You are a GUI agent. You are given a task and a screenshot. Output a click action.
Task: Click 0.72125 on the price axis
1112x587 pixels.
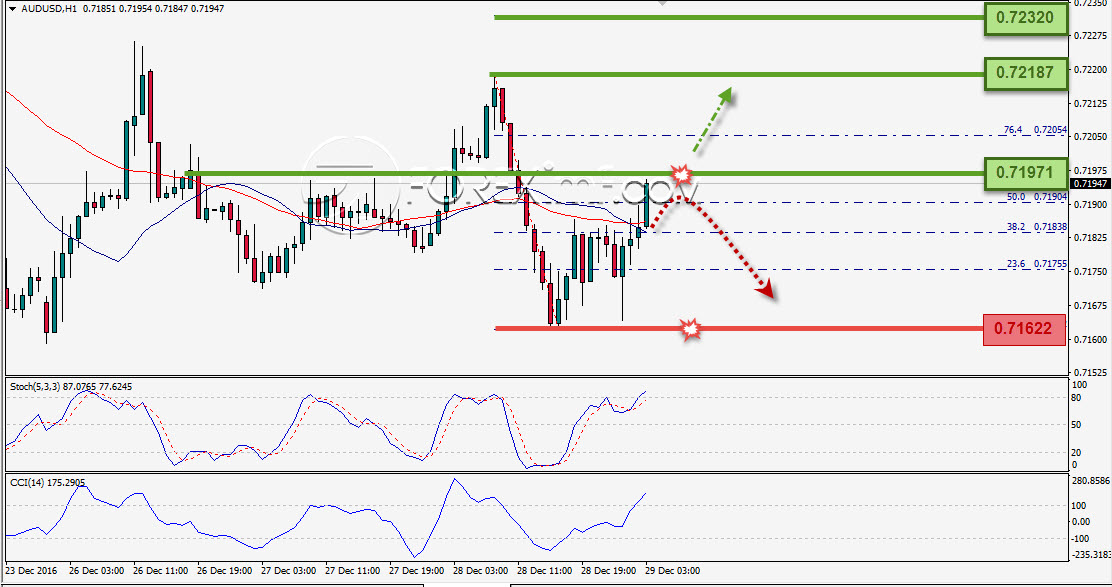pos(1091,104)
